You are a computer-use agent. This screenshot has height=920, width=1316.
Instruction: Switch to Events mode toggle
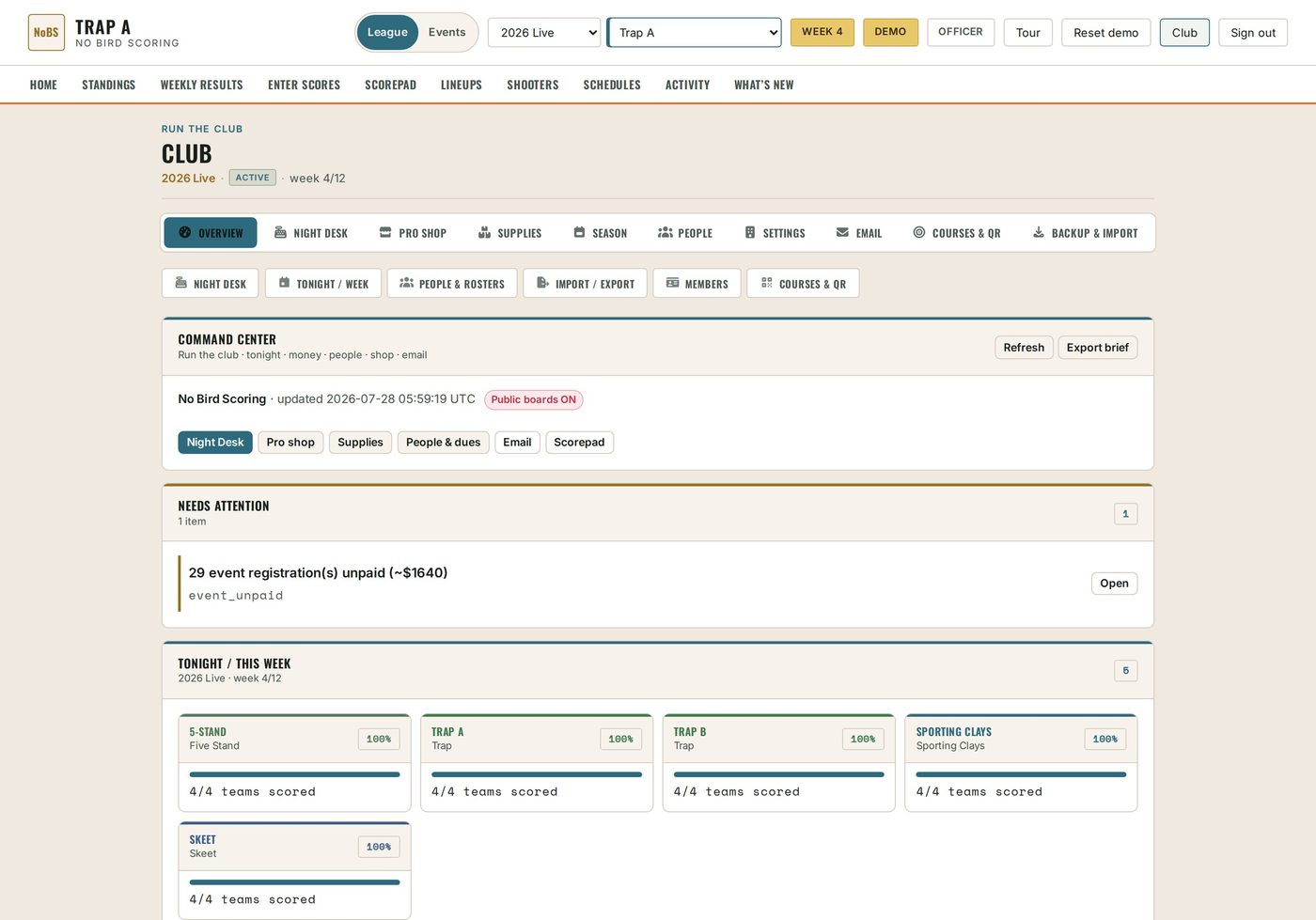pos(446,32)
